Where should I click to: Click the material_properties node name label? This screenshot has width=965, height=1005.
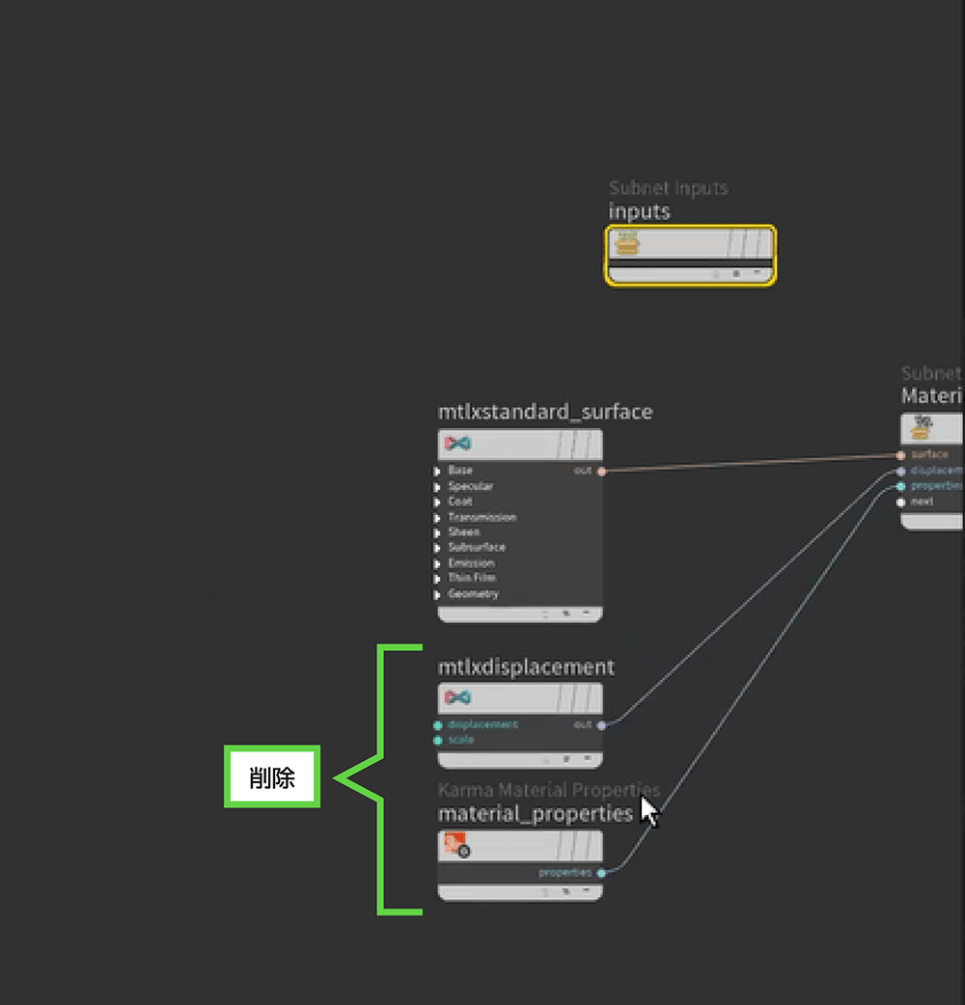tap(535, 814)
